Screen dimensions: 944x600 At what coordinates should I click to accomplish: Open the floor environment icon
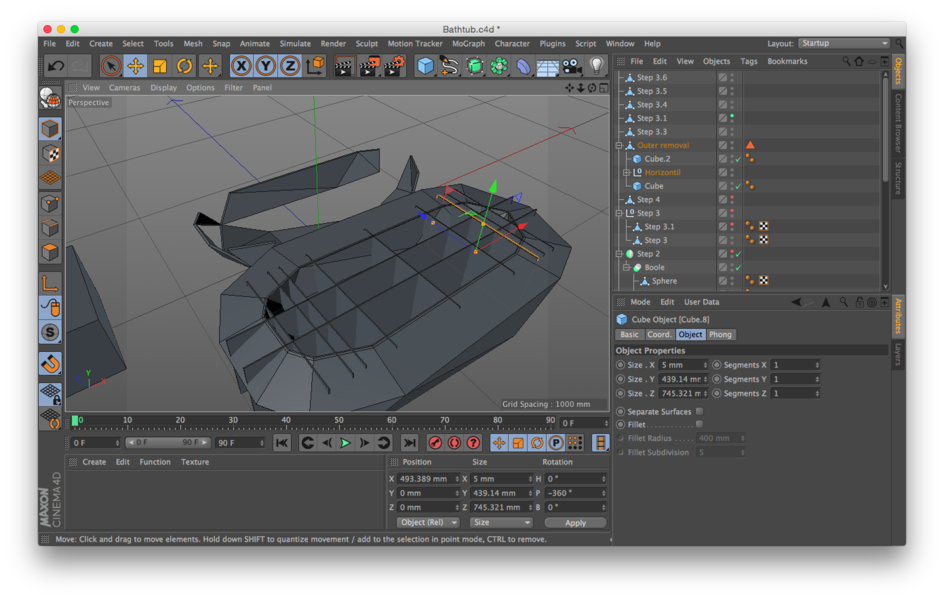547,66
